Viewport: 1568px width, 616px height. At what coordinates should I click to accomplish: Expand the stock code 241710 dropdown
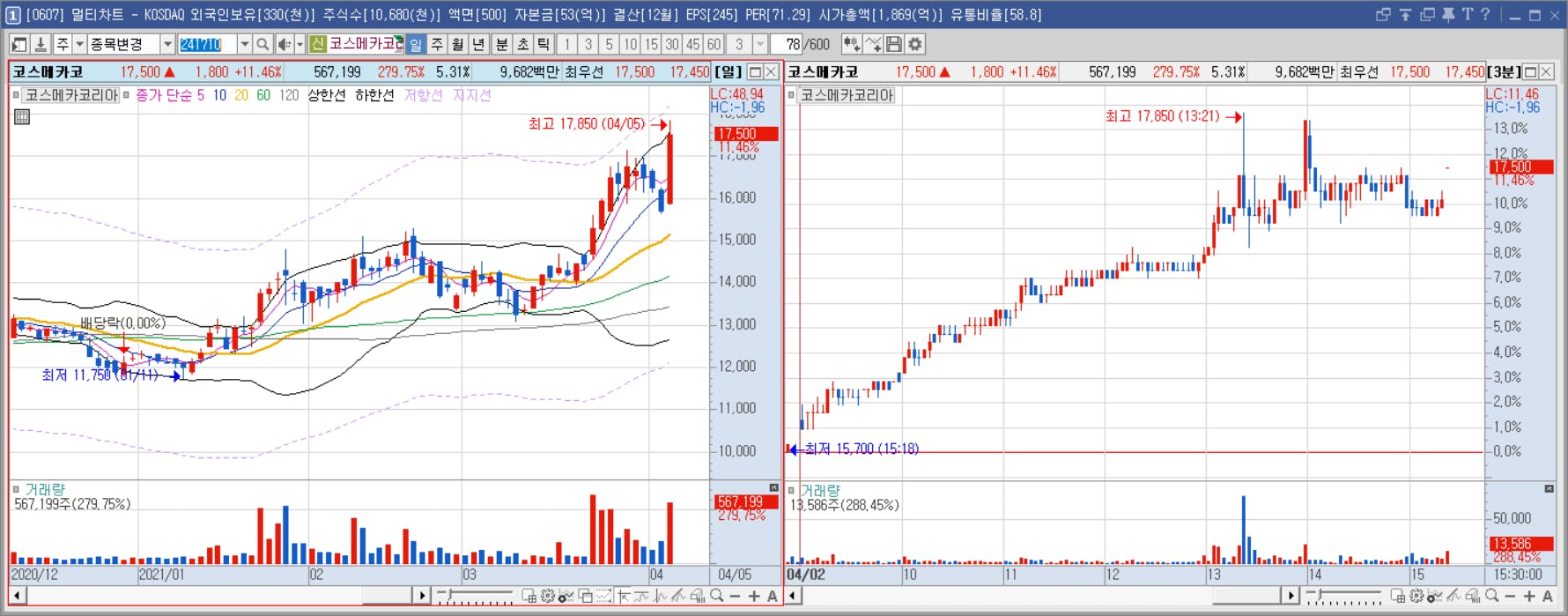click(245, 44)
